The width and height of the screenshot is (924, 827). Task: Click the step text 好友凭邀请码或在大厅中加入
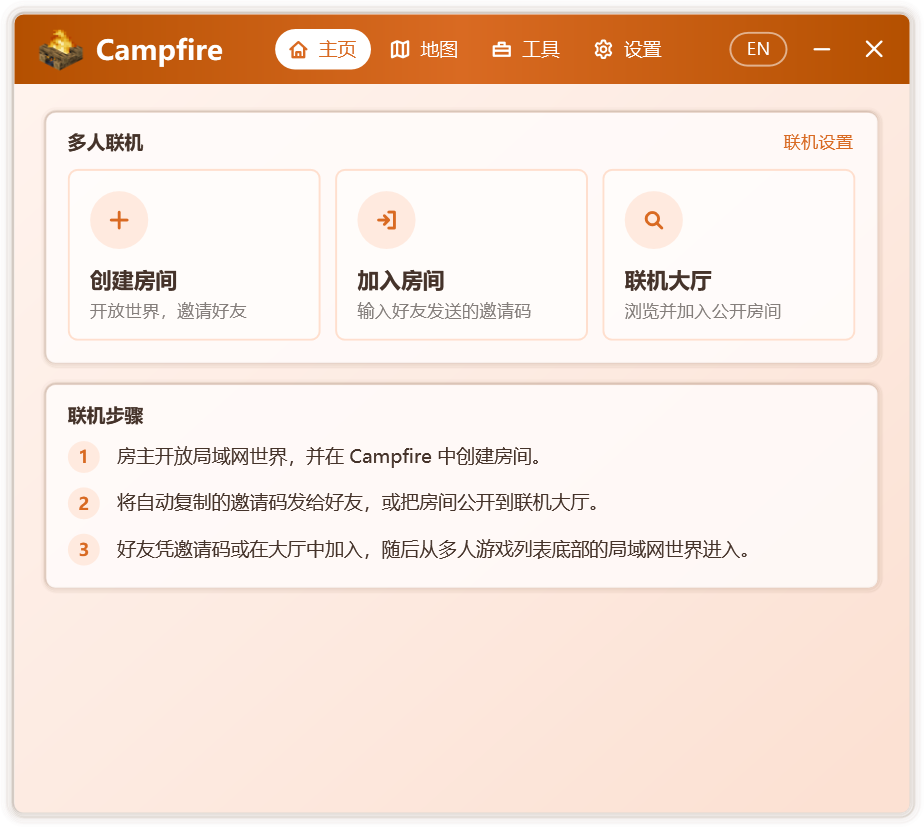coord(240,549)
